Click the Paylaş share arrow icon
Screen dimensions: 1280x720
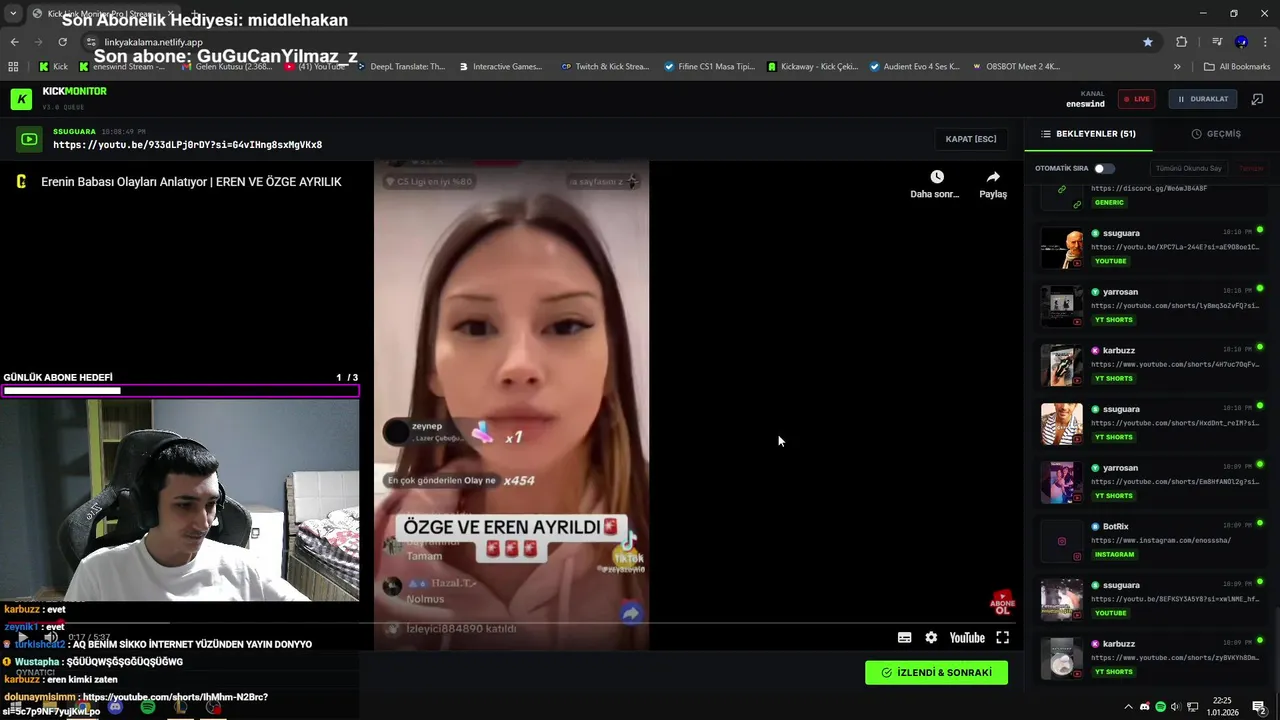[993, 177]
